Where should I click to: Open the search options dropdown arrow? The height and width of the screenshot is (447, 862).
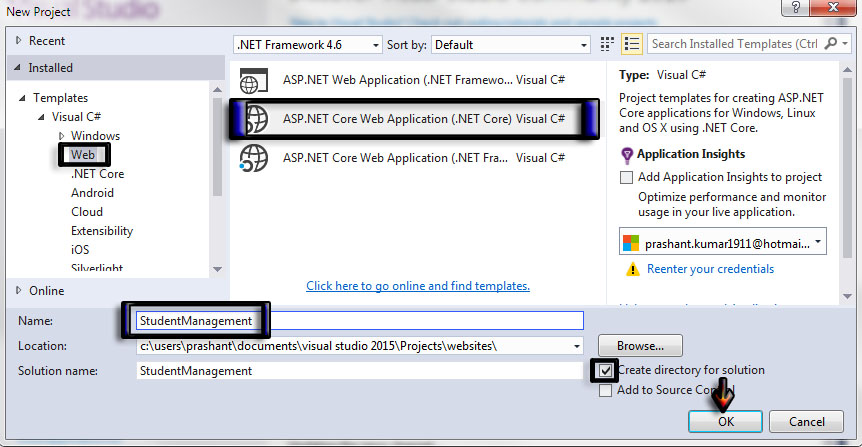pyautogui.click(x=845, y=44)
